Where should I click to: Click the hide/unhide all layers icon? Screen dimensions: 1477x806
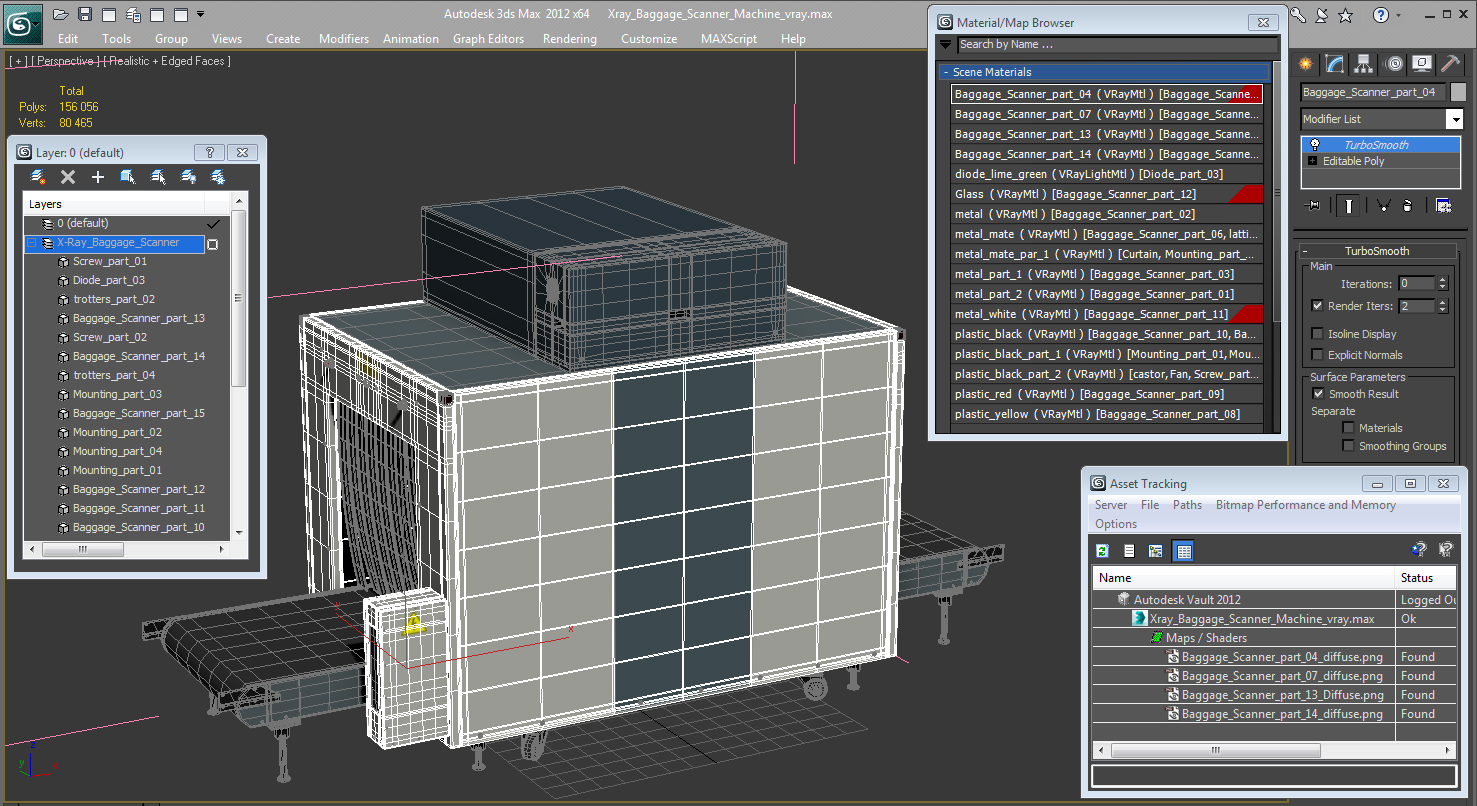(x=188, y=177)
